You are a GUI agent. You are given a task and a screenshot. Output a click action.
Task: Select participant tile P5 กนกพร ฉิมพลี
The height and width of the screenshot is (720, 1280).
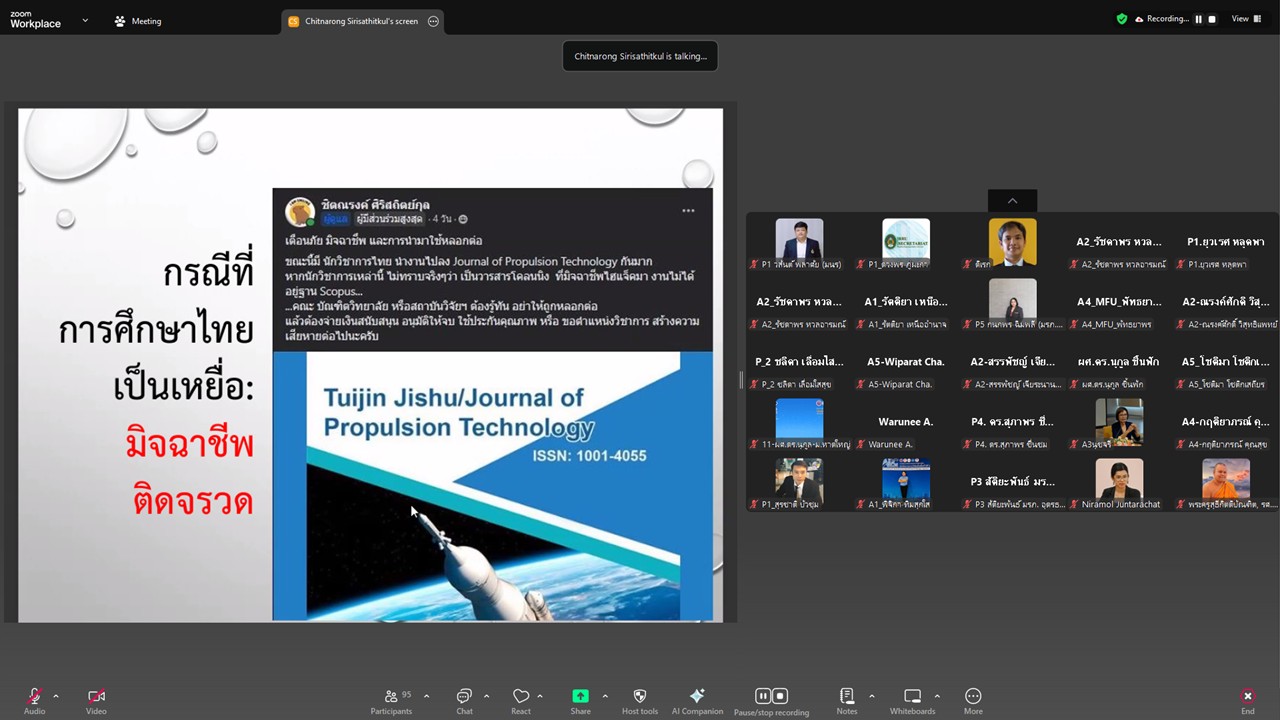click(x=1013, y=304)
